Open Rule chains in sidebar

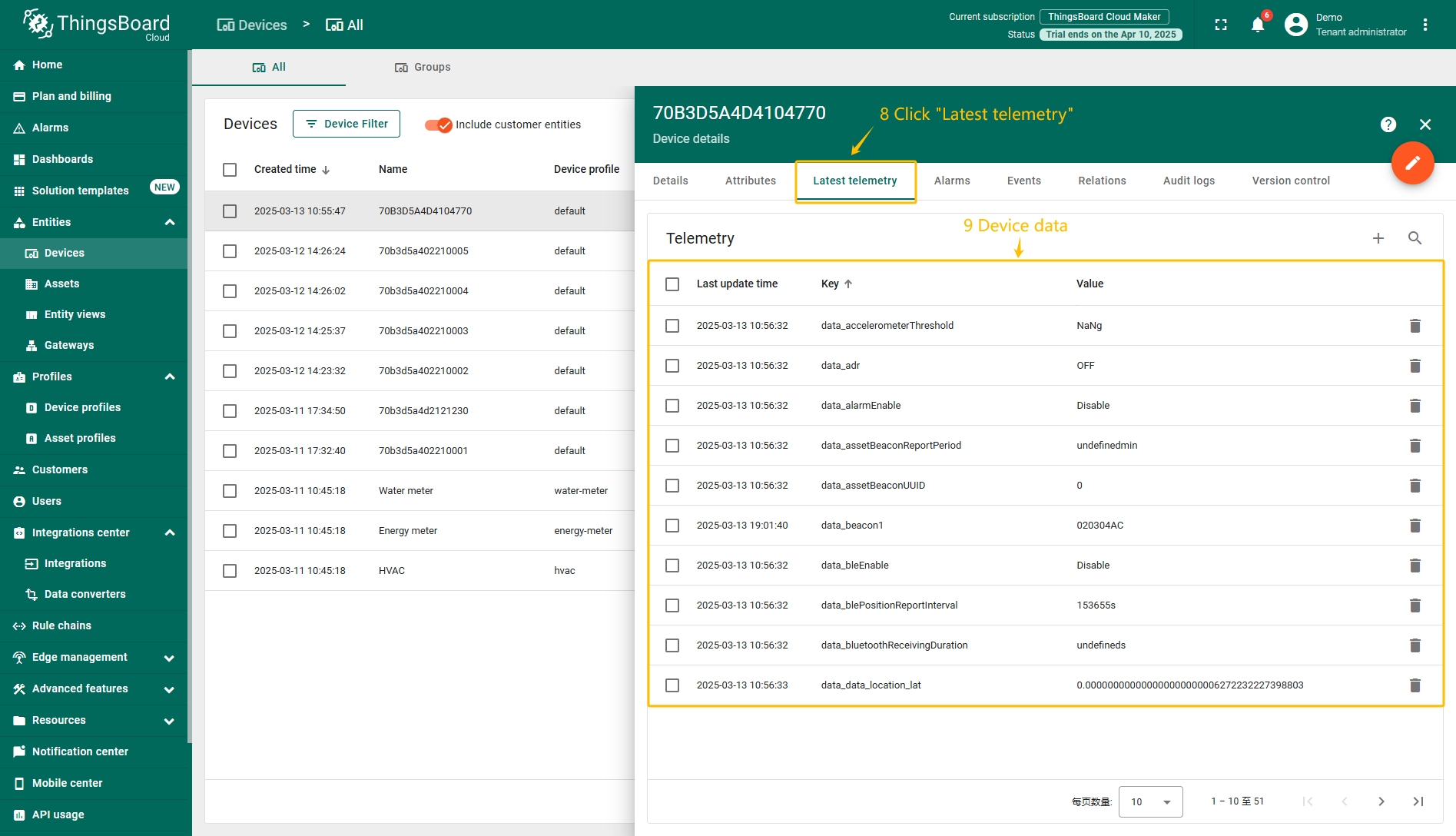coord(61,625)
